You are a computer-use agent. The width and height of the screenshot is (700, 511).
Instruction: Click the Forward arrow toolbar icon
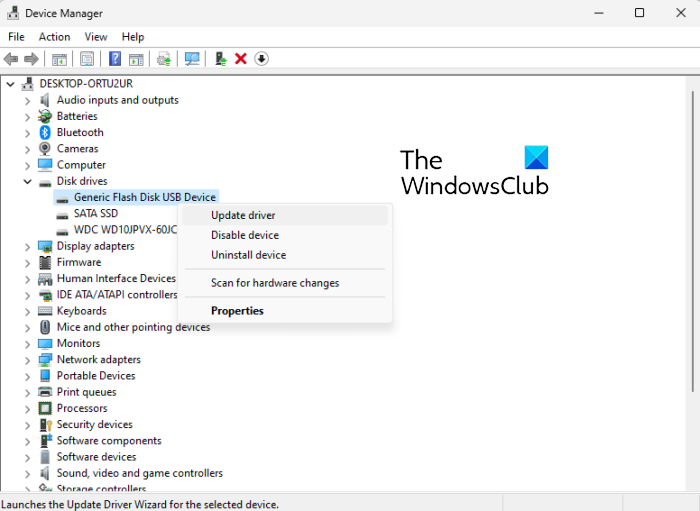pyautogui.click(x=31, y=59)
